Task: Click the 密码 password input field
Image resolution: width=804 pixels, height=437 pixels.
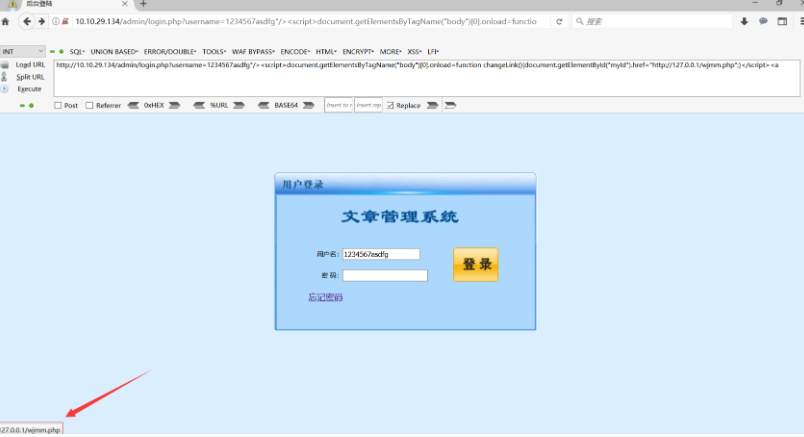Action: 385,276
